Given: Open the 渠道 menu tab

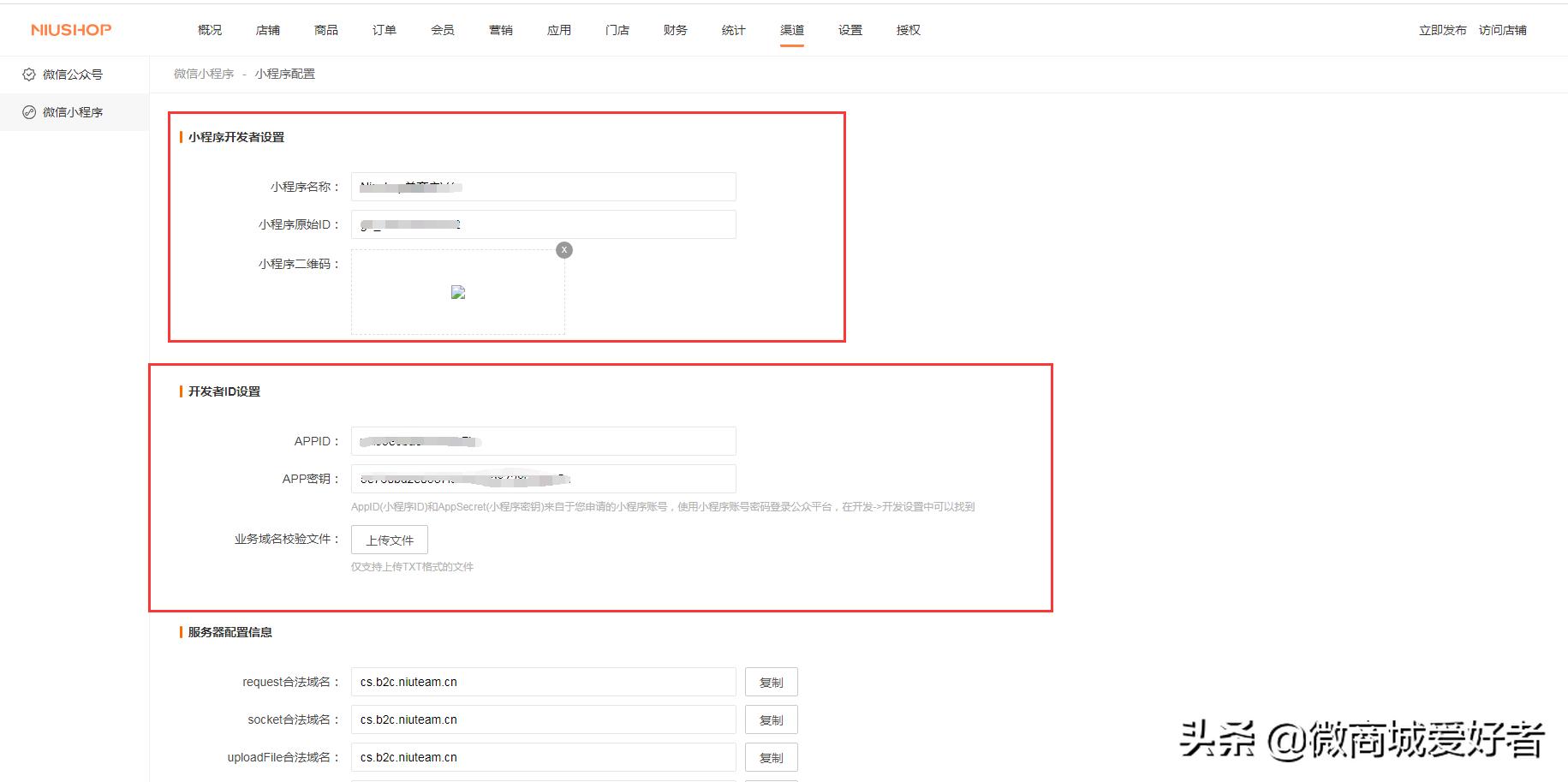Looking at the screenshot, I should coord(790,28).
